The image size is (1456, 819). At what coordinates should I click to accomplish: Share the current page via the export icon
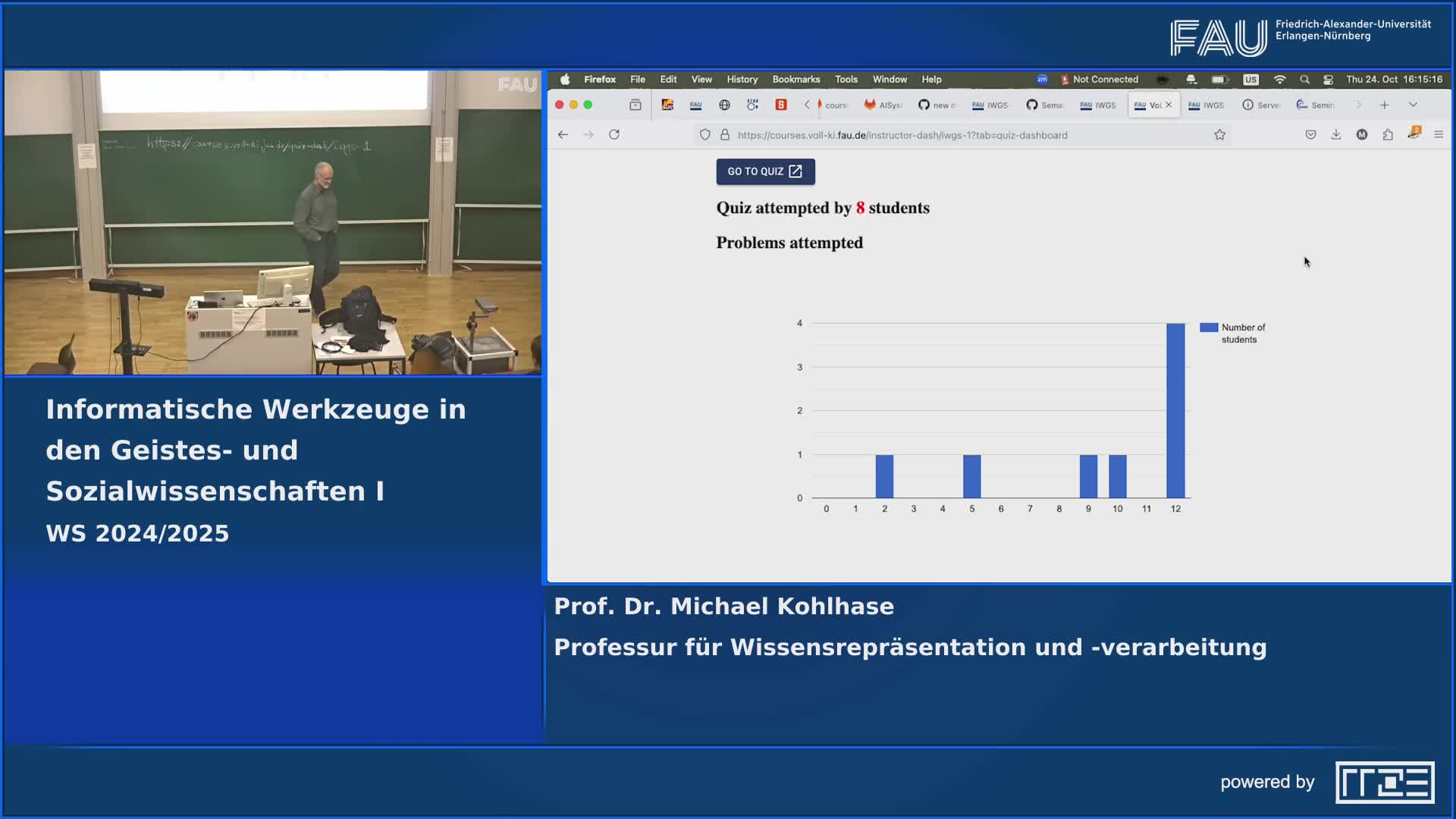(1387, 134)
